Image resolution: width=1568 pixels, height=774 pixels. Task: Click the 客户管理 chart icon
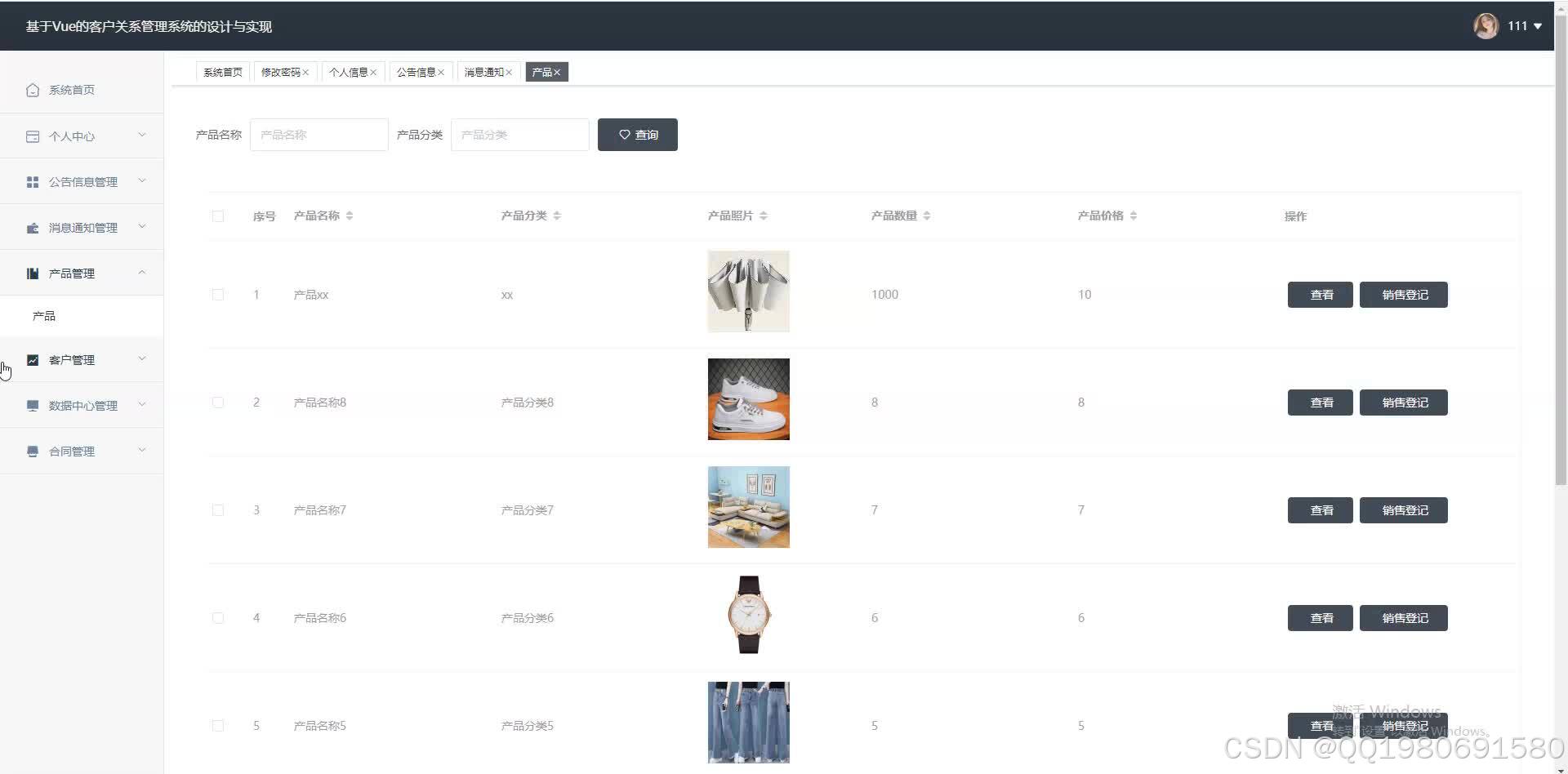tap(33, 360)
